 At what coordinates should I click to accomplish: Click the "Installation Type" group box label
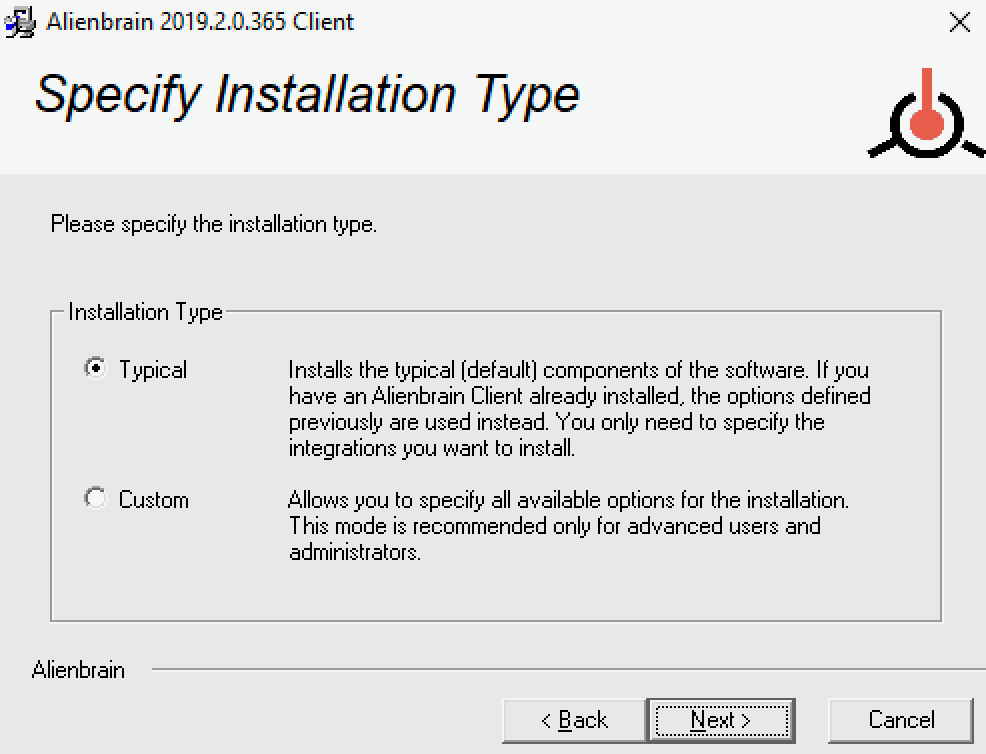pyautogui.click(x=145, y=312)
